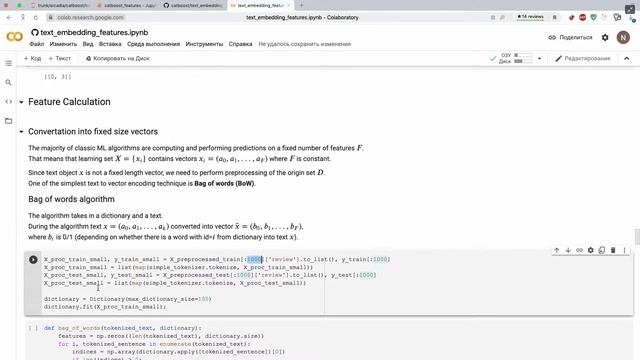Click the RAM usage bar indicator
Screen dimensions: 640x360
point(523,55)
